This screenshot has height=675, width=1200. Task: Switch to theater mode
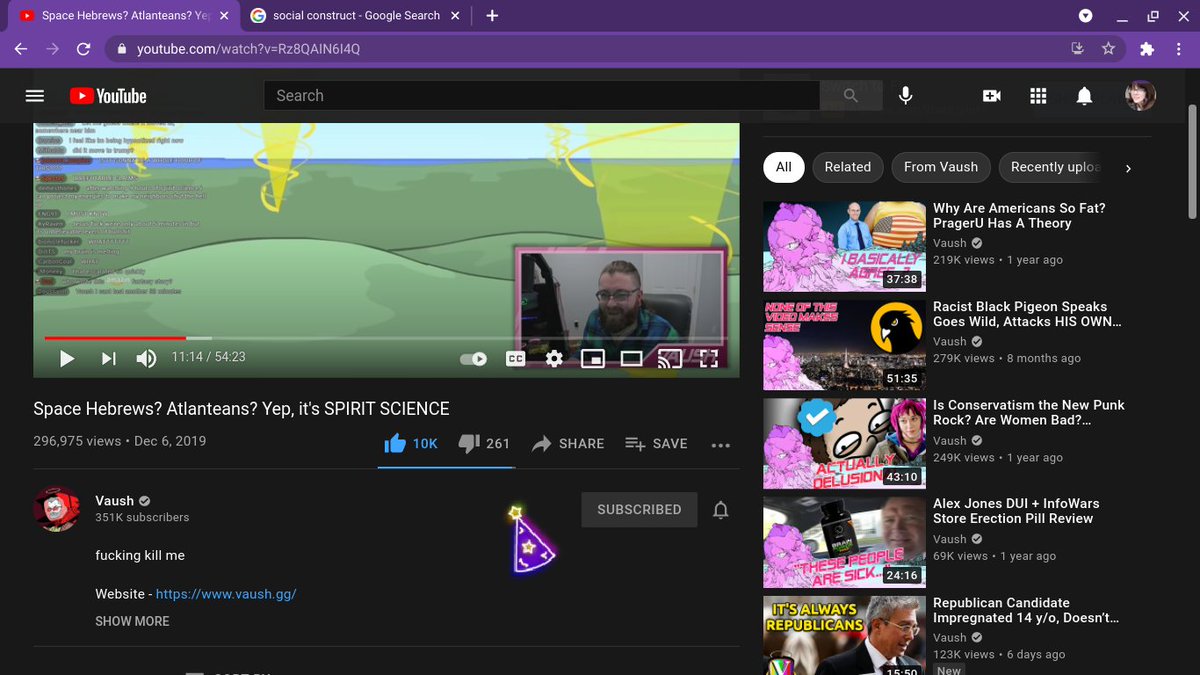click(x=631, y=358)
